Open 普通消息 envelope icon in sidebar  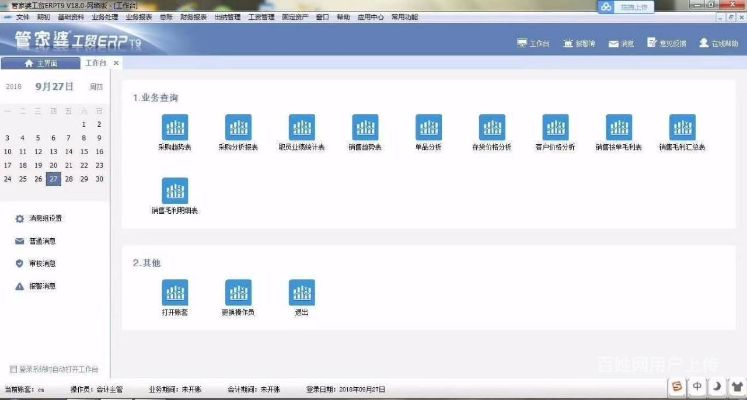20,241
